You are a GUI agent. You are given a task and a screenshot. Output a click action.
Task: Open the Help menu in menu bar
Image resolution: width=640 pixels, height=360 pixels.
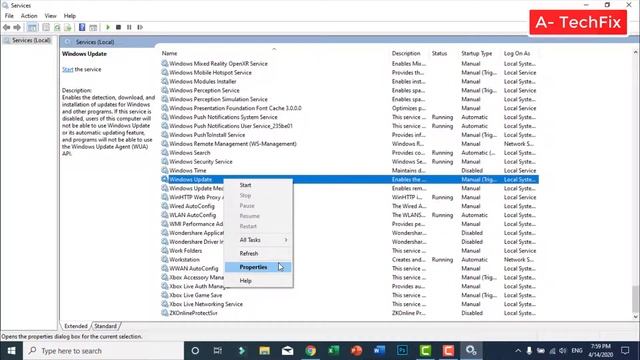70,16
